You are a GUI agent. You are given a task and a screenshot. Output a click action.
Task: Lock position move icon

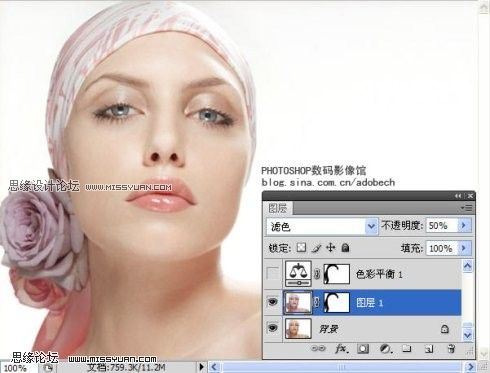[330, 248]
